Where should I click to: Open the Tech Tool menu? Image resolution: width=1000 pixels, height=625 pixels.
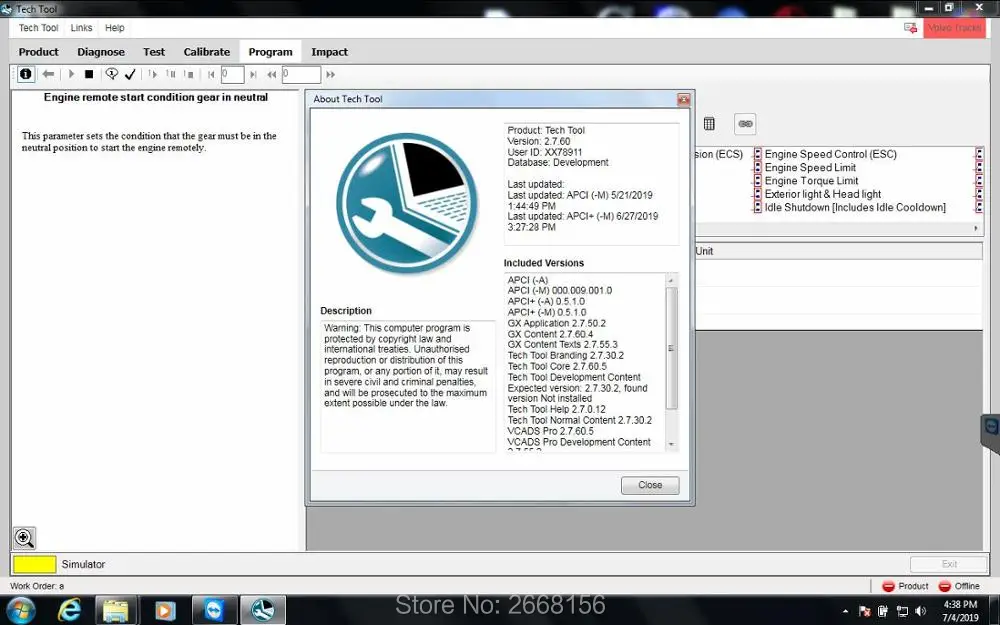point(38,28)
